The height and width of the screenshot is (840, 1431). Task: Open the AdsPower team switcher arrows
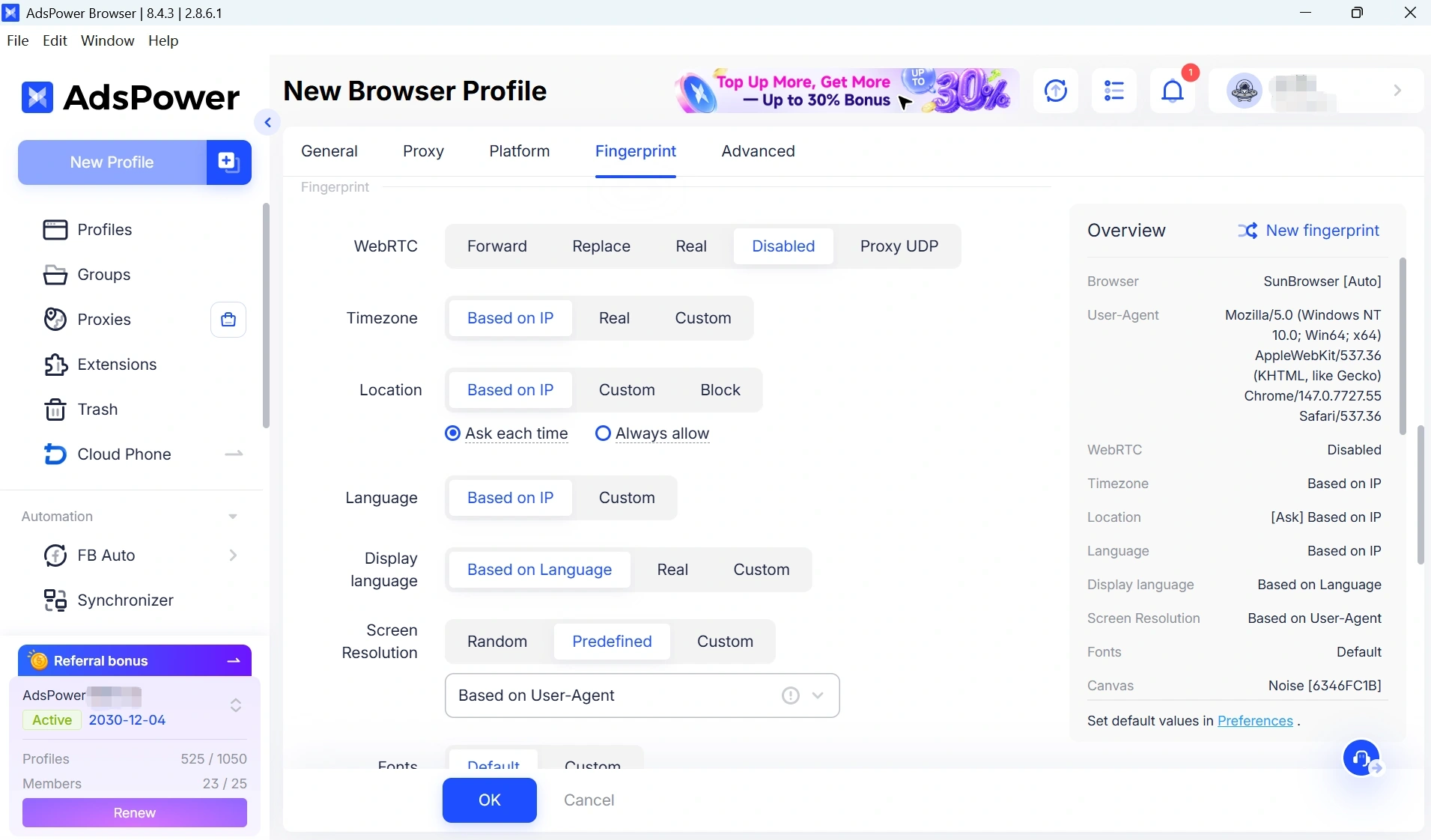236,705
